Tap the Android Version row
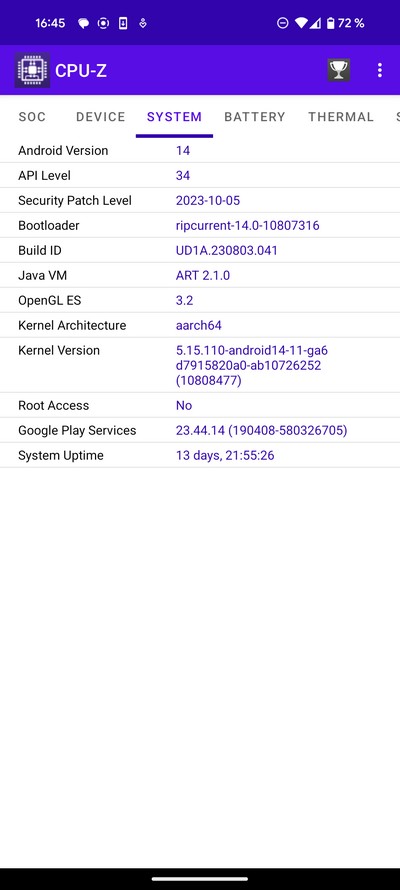This screenshot has width=400, height=890. (200, 150)
